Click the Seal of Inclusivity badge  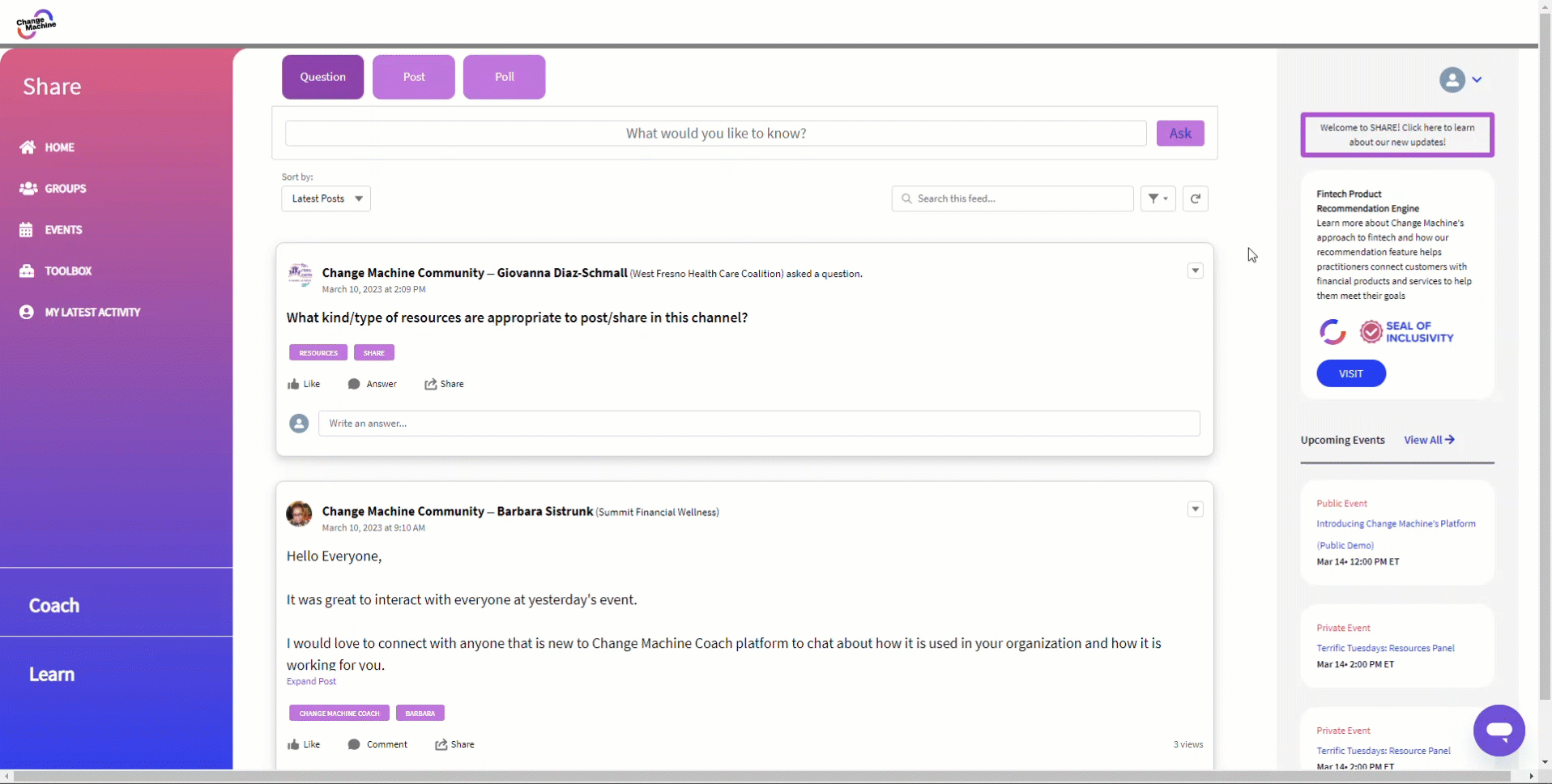pyautogui.click(x=1406, y=332)
